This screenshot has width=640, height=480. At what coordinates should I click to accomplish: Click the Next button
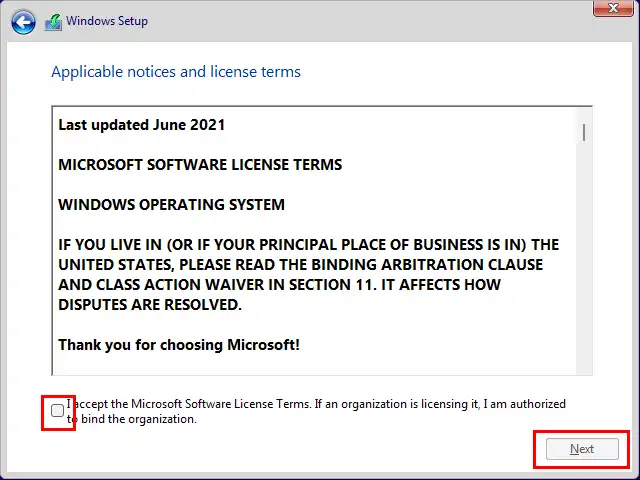point(582,449)
